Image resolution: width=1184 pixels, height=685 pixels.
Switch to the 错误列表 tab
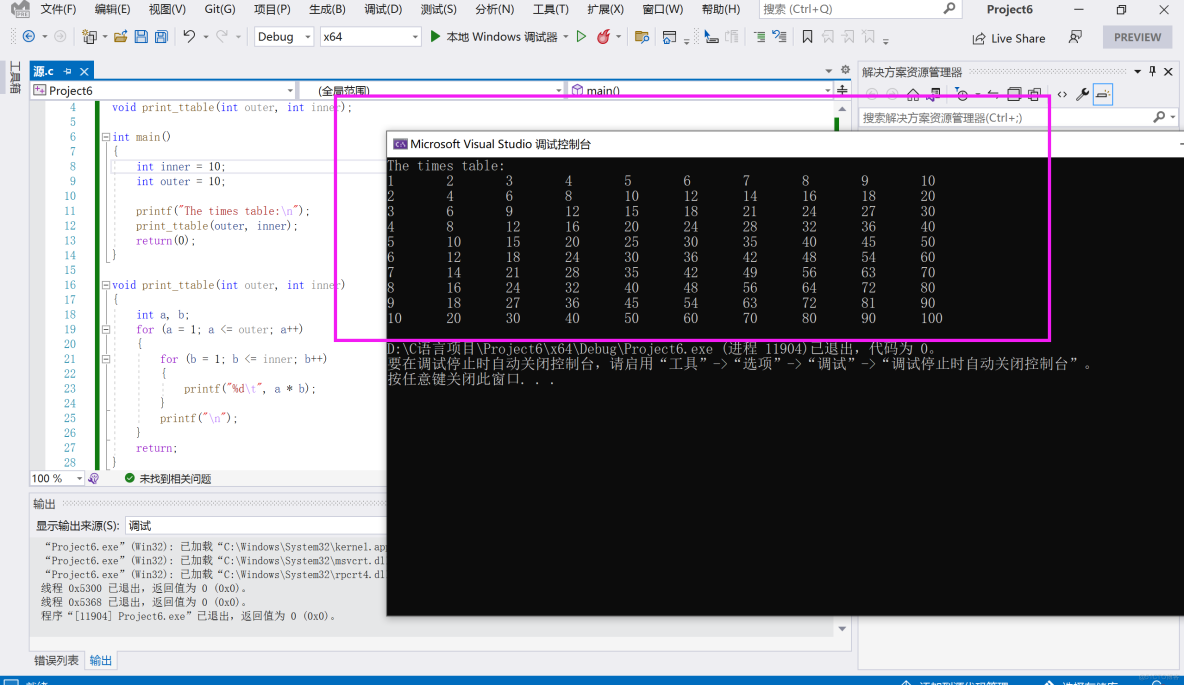point(56,661)
